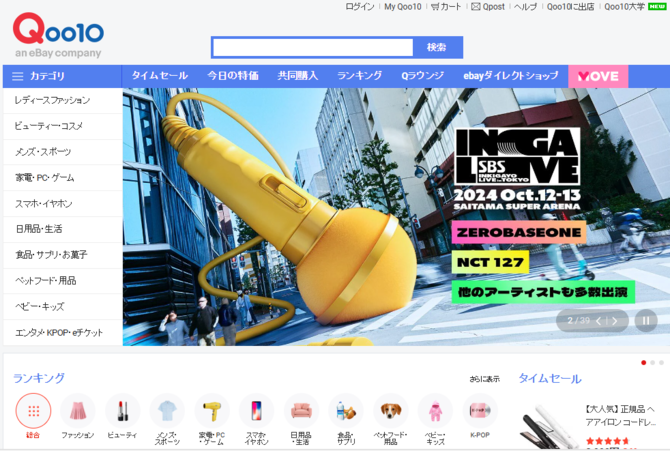Select the pet food dog icon
This screenshot has width=670, height=451.
point(391,411)
